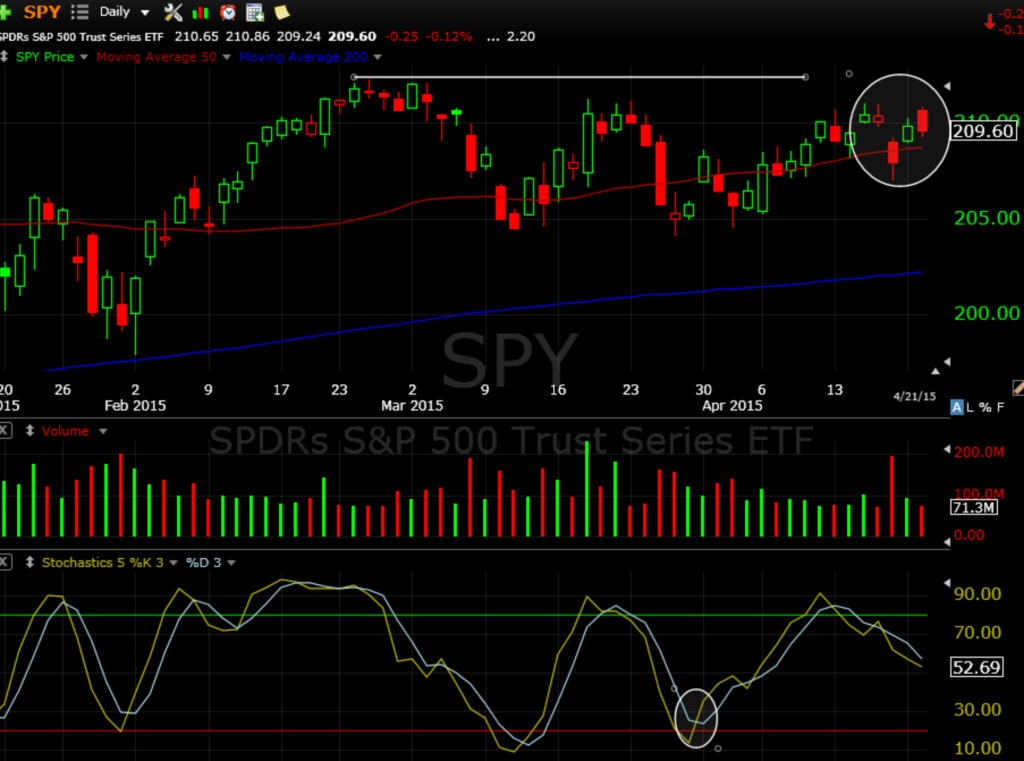Click the 205.00 price scale label
1024x761 pixels.
(x=987, y=218)
